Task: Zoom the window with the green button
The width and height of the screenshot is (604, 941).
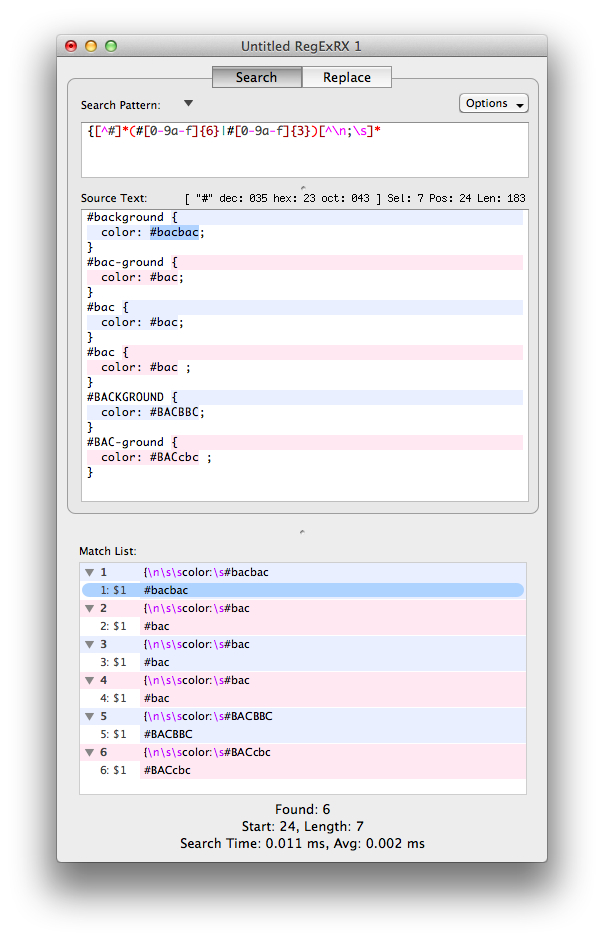Action: pos(111,46)
